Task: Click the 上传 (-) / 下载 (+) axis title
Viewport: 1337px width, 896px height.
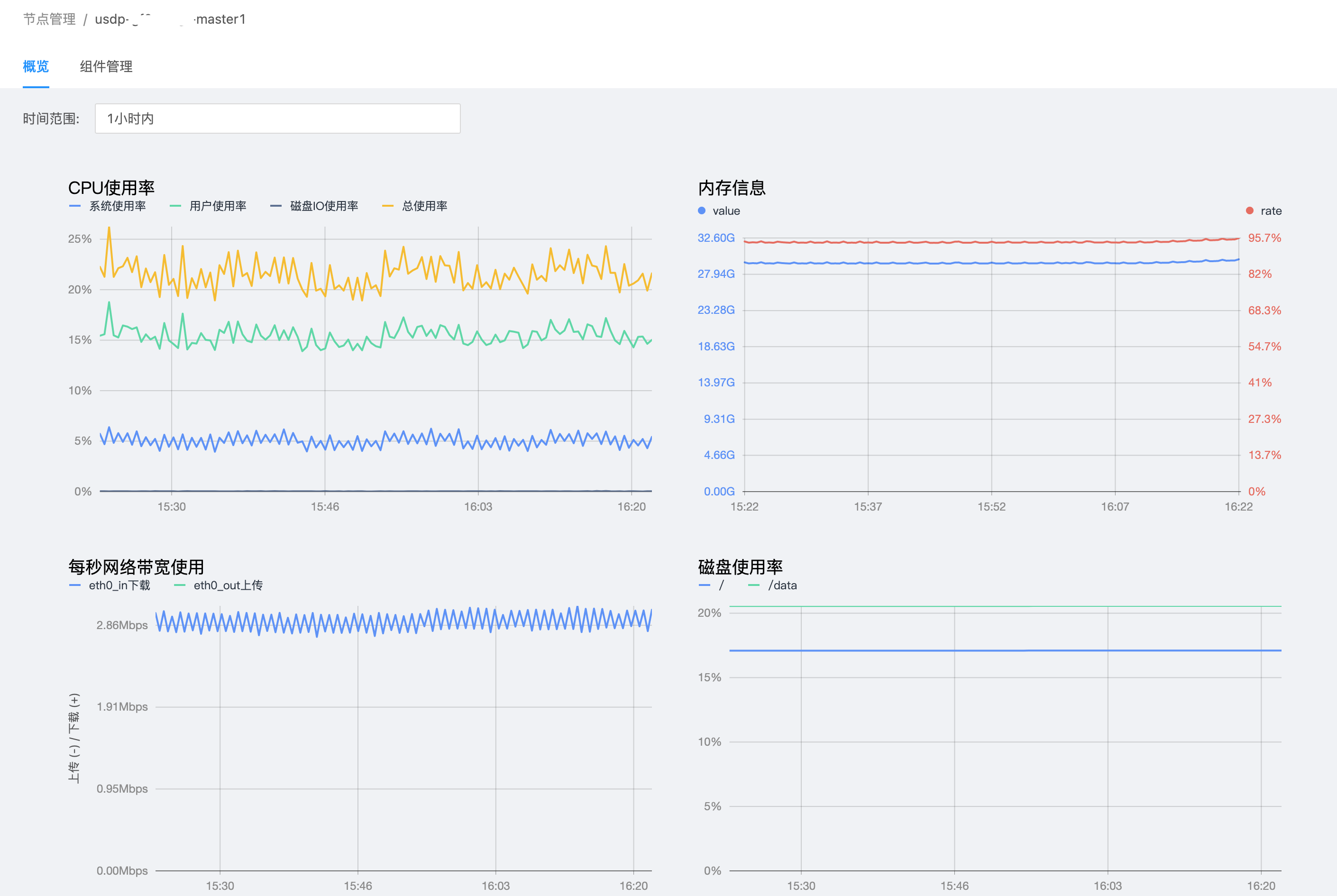Action: click(x=74, y=738)
